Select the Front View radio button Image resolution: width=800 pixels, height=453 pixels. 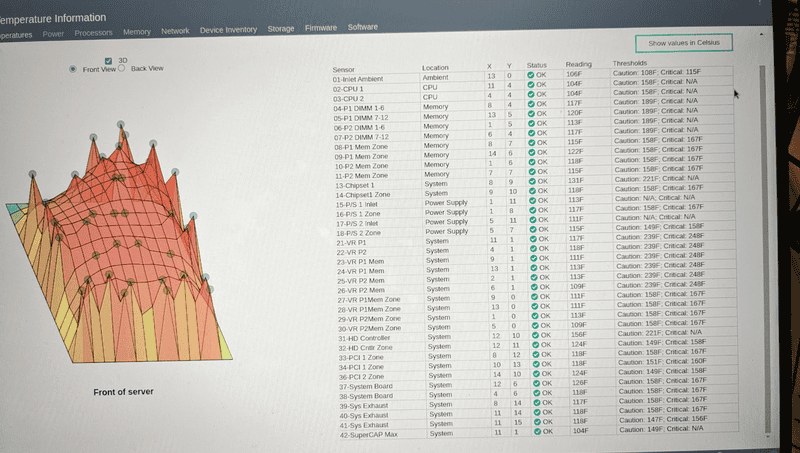pos(72,69)
